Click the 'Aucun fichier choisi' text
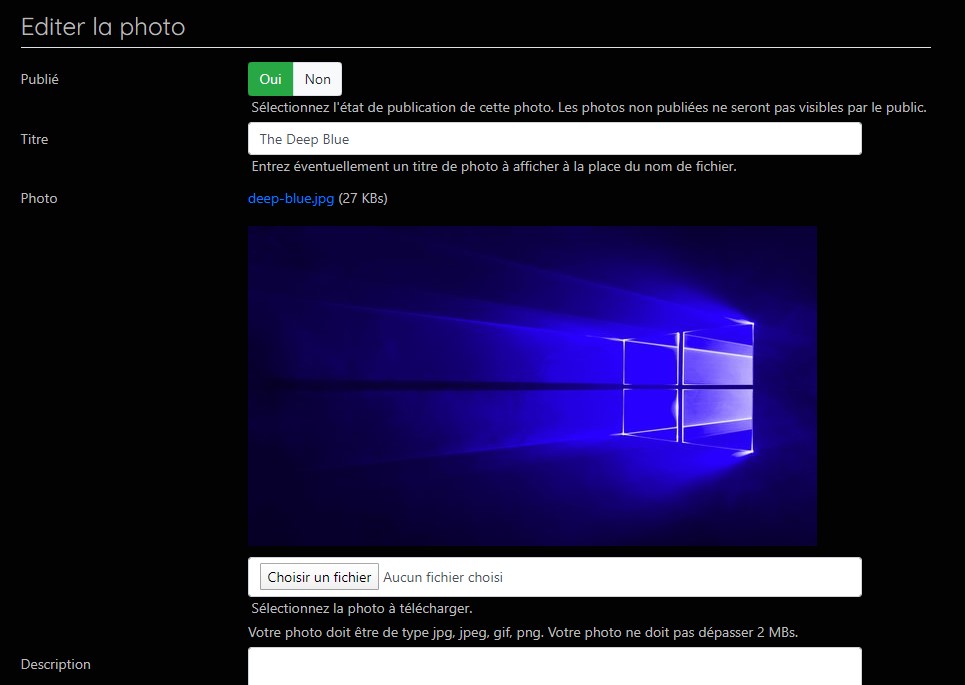965x685 pixels. pos(443,577)
